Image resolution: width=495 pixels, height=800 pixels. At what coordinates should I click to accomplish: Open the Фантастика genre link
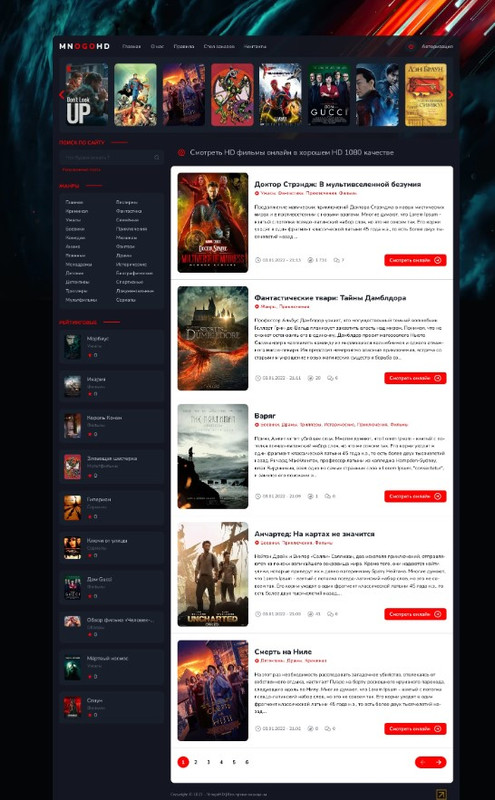[129, 211]
